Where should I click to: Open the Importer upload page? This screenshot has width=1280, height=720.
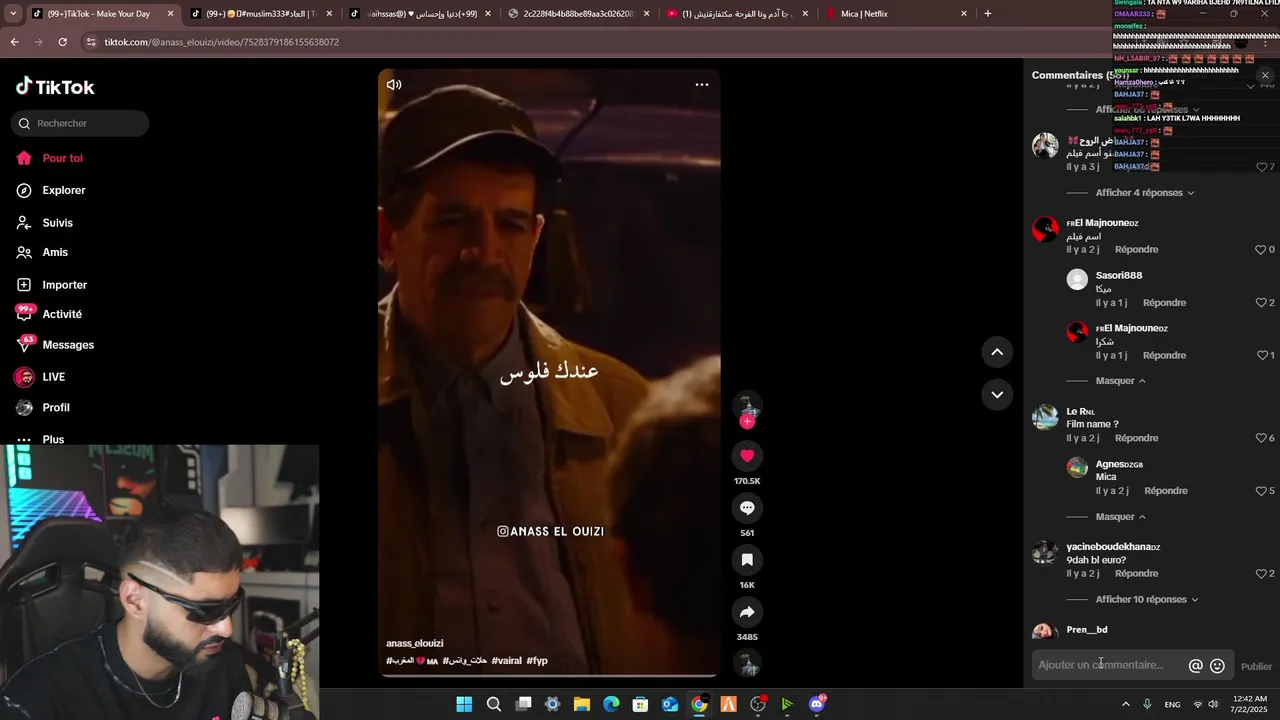pos(64,285)
